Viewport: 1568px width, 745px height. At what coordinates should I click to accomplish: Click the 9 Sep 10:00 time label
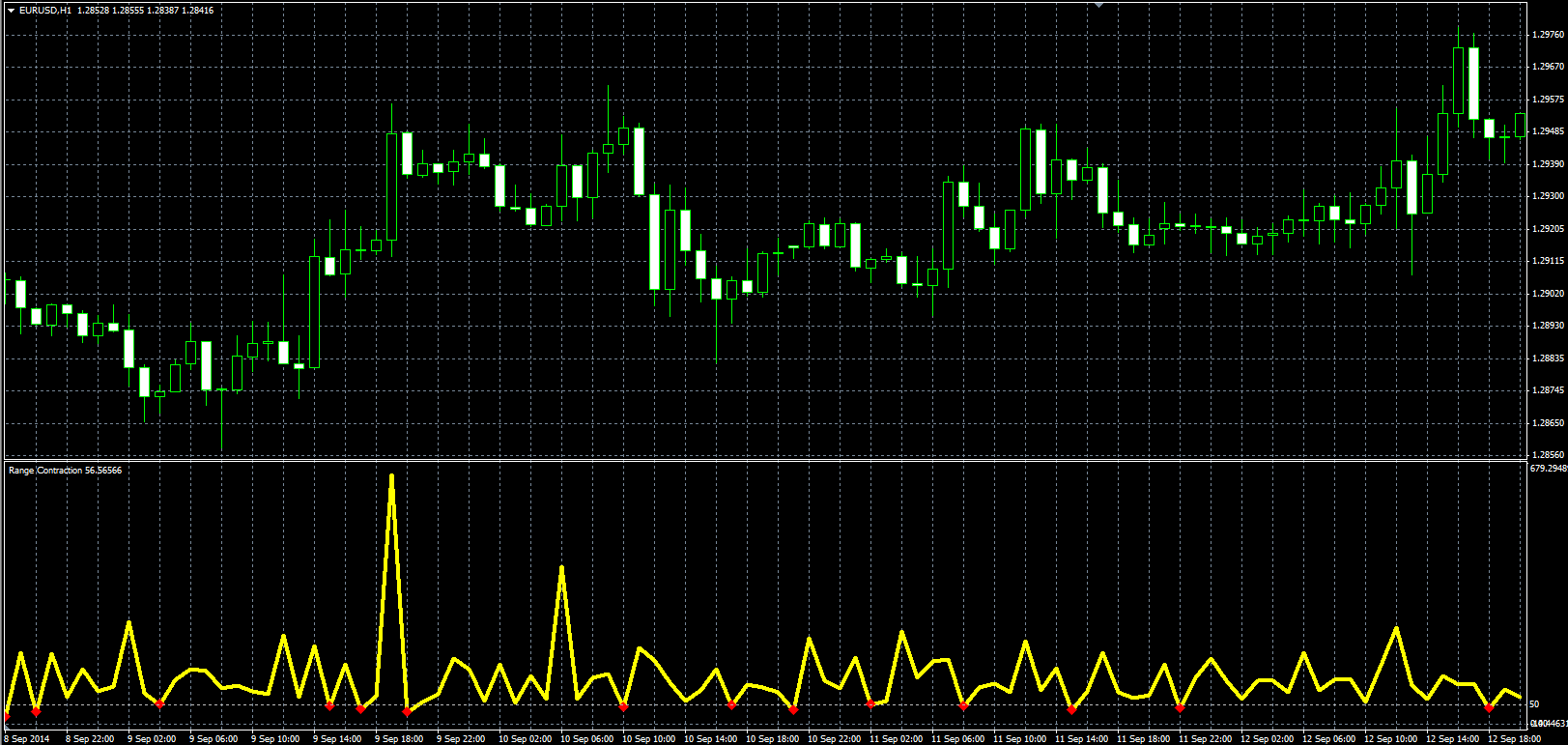click(275, 739)
